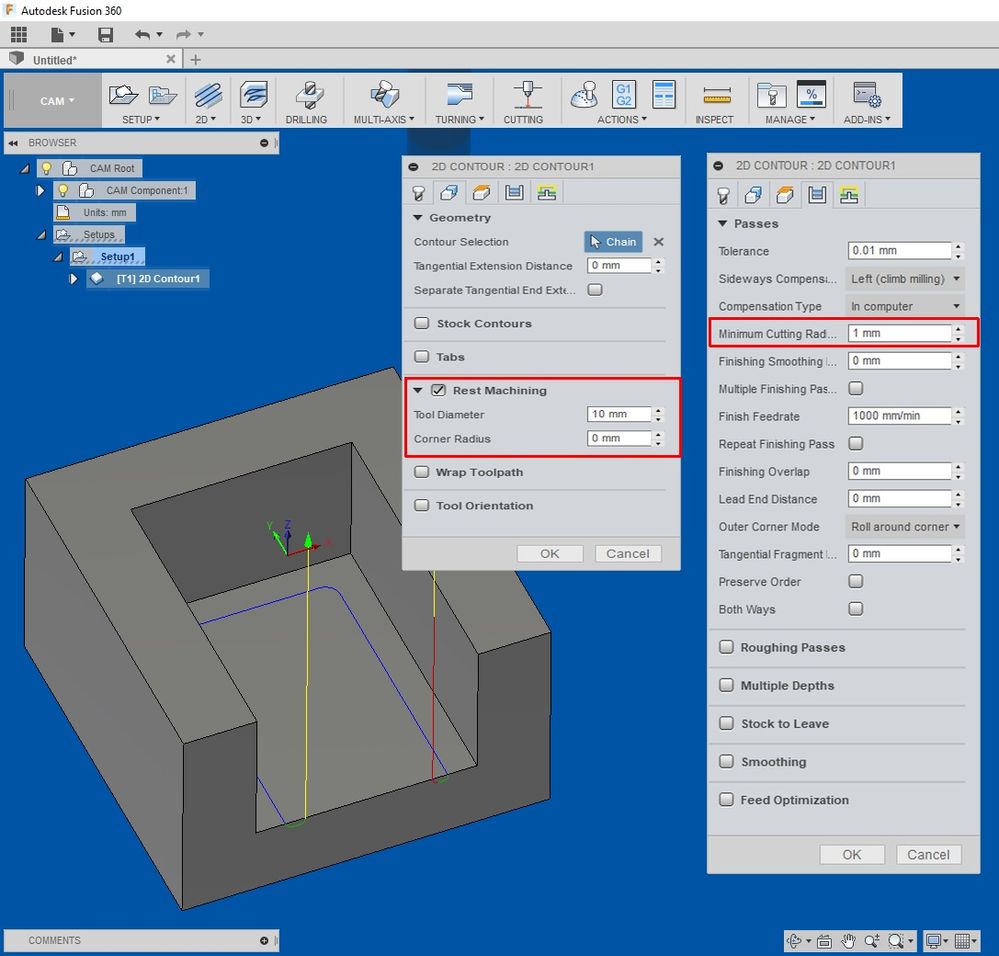The width and height of the screenshot is (999, 956).
Task: Open the Heights tab in left dialog
Action: (482, 193)
